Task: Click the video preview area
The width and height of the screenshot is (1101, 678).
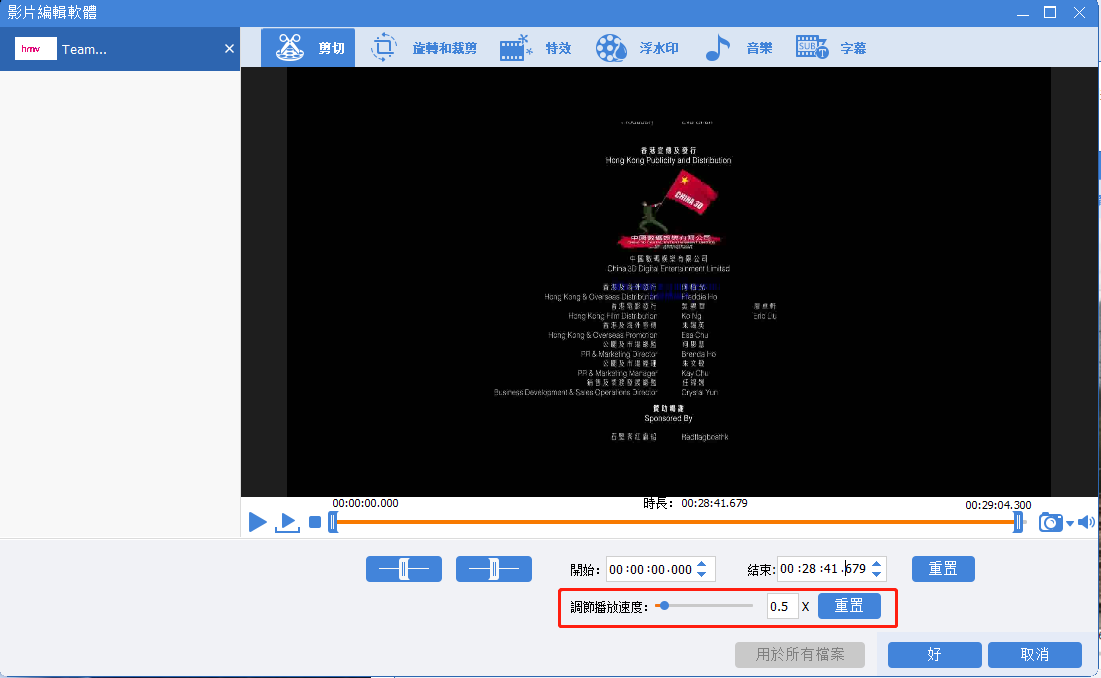Action: point(668,281)
